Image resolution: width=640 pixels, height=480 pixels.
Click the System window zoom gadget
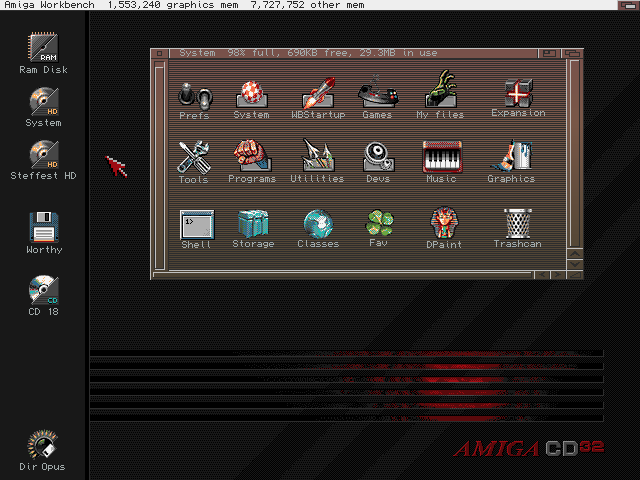[549, 53]
